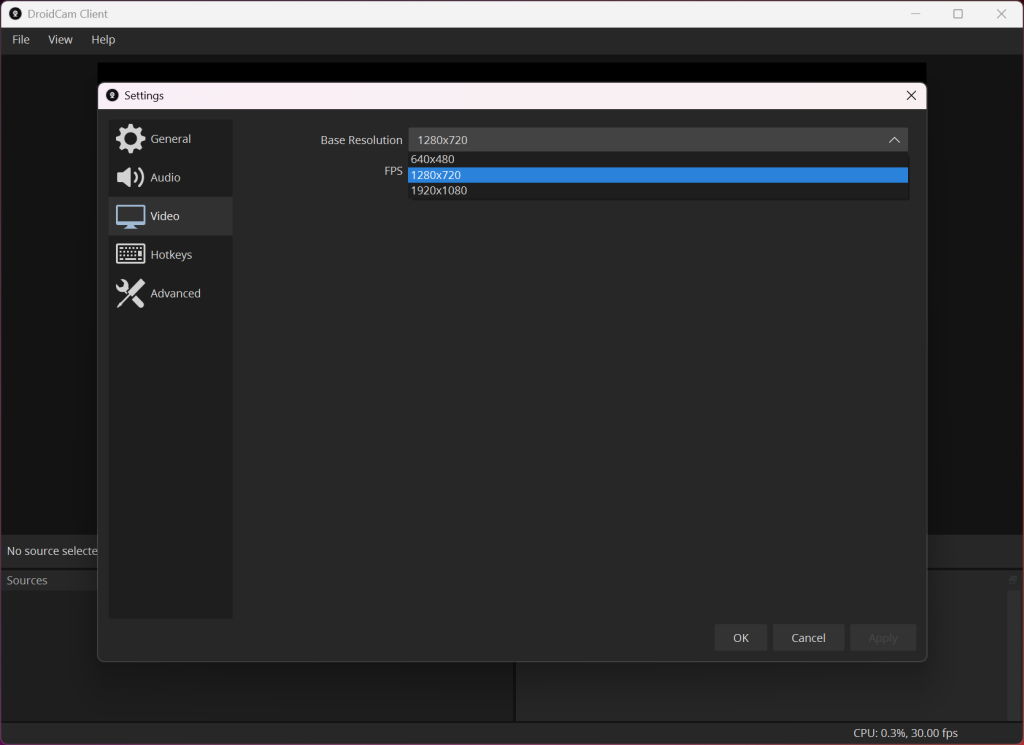Image resolution: width=1024 pixels, height=745 pixels.
Task: Open the General settings gear icon
Action: [130, 138]
